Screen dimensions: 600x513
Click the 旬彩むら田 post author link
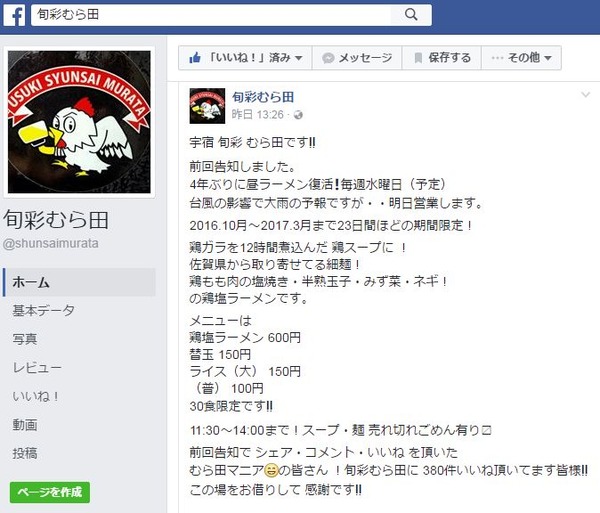pos(263,97)
